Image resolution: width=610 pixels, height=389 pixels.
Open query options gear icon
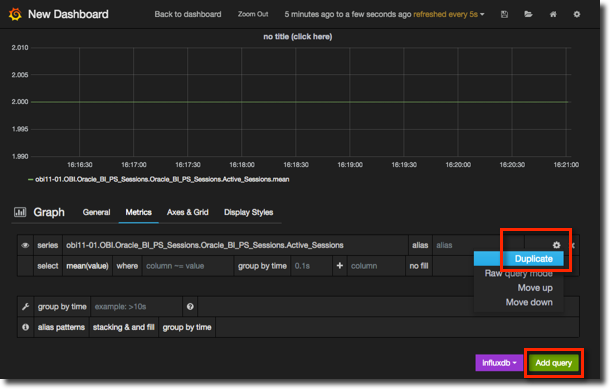pos(556,245)
